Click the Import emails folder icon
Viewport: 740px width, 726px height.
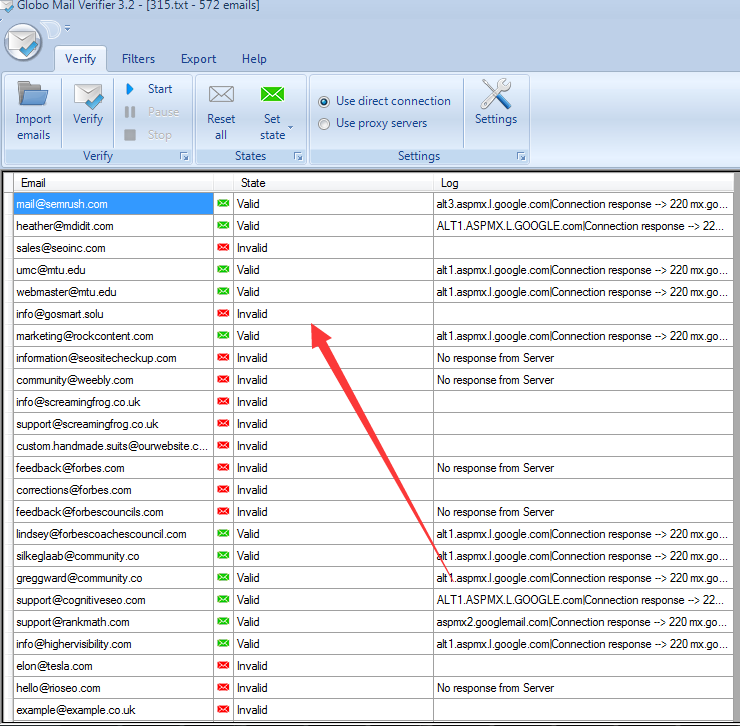33,93
